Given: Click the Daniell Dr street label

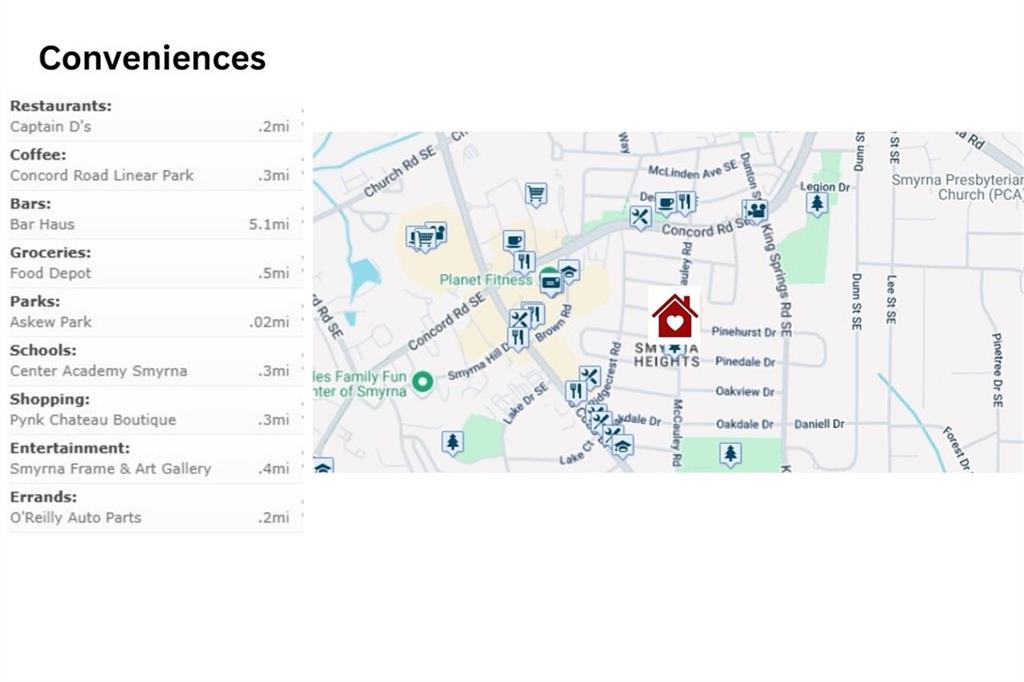Looking at the screenshot, I should (x=819, y=425).
